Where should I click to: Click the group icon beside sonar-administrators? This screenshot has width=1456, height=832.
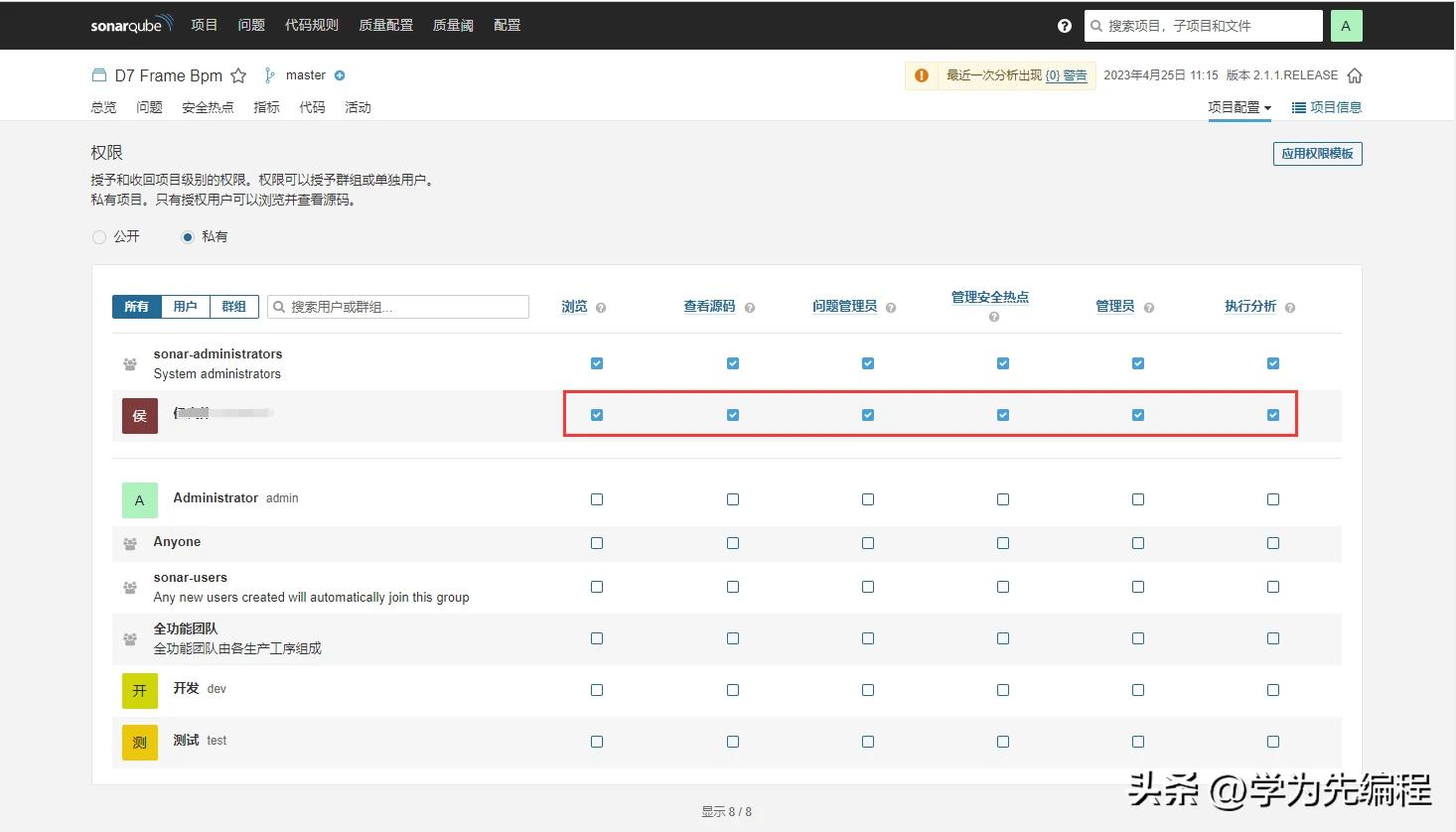point(130,363)
